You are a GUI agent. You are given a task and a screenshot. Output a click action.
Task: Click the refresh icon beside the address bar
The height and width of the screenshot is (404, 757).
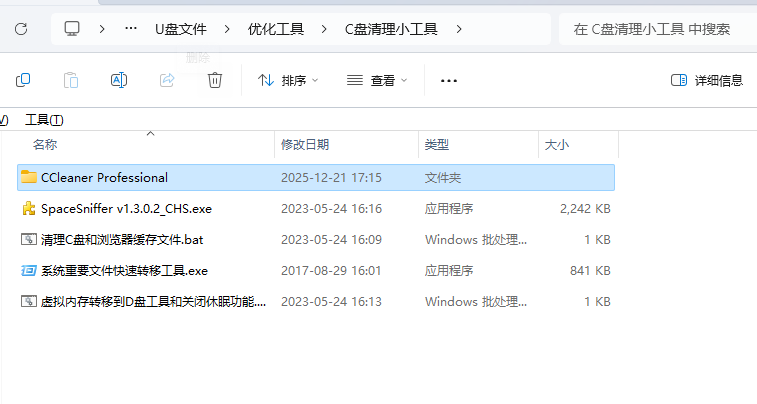21,29
